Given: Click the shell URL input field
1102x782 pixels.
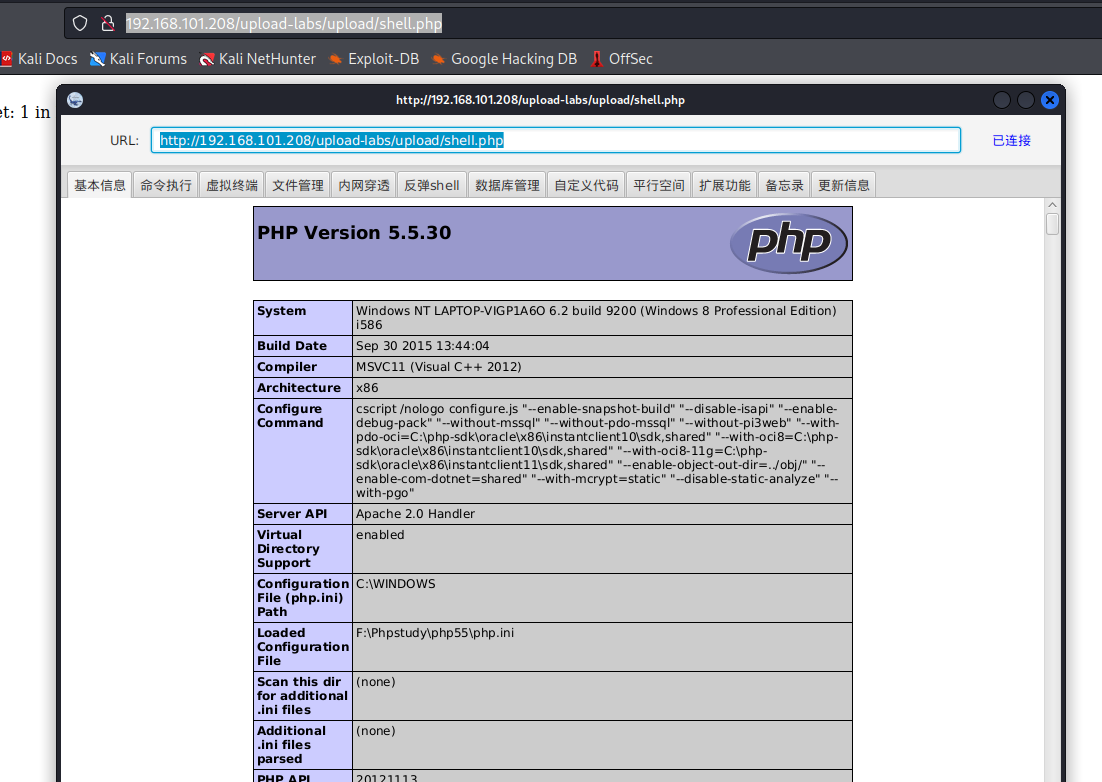Looking at the screenshot, I should (555, 140).
